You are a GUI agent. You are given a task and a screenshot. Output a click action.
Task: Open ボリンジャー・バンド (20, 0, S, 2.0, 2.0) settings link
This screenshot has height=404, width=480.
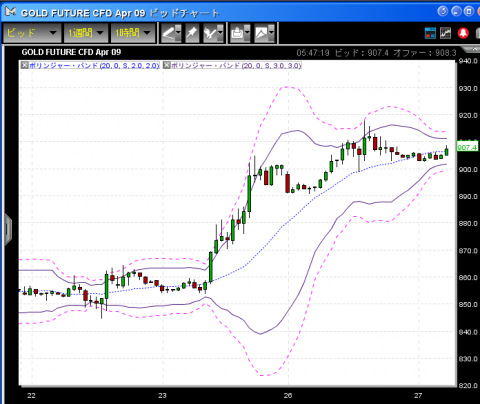[x=94, y=65]
